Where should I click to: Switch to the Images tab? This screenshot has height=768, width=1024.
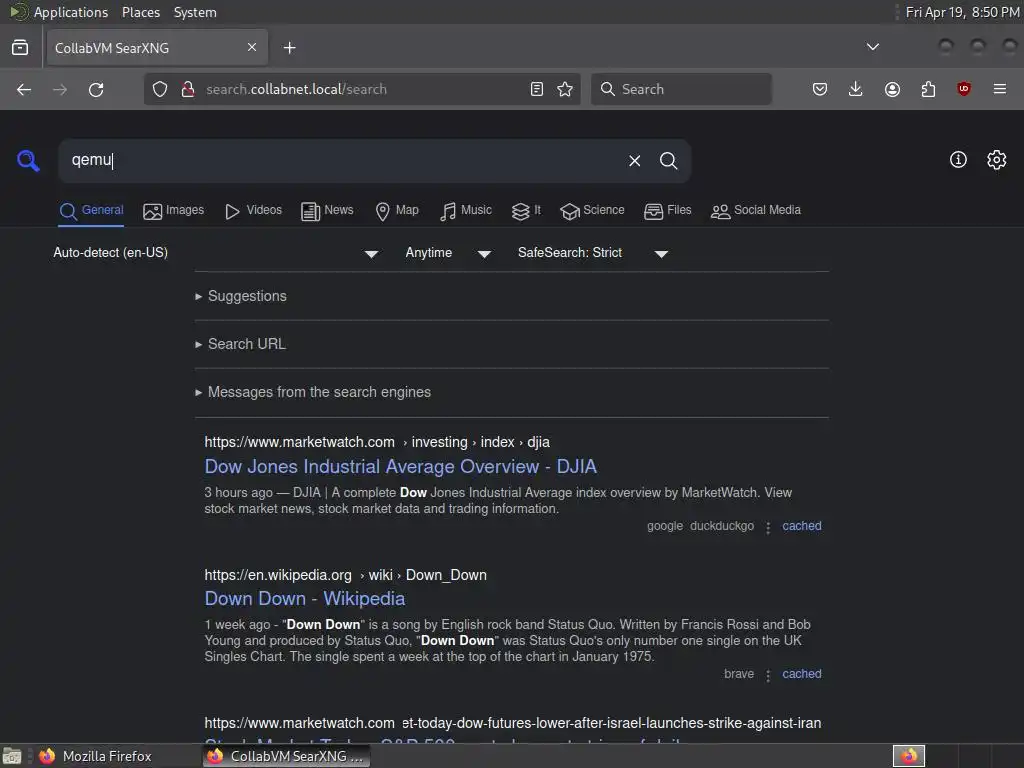pos(174,210)
